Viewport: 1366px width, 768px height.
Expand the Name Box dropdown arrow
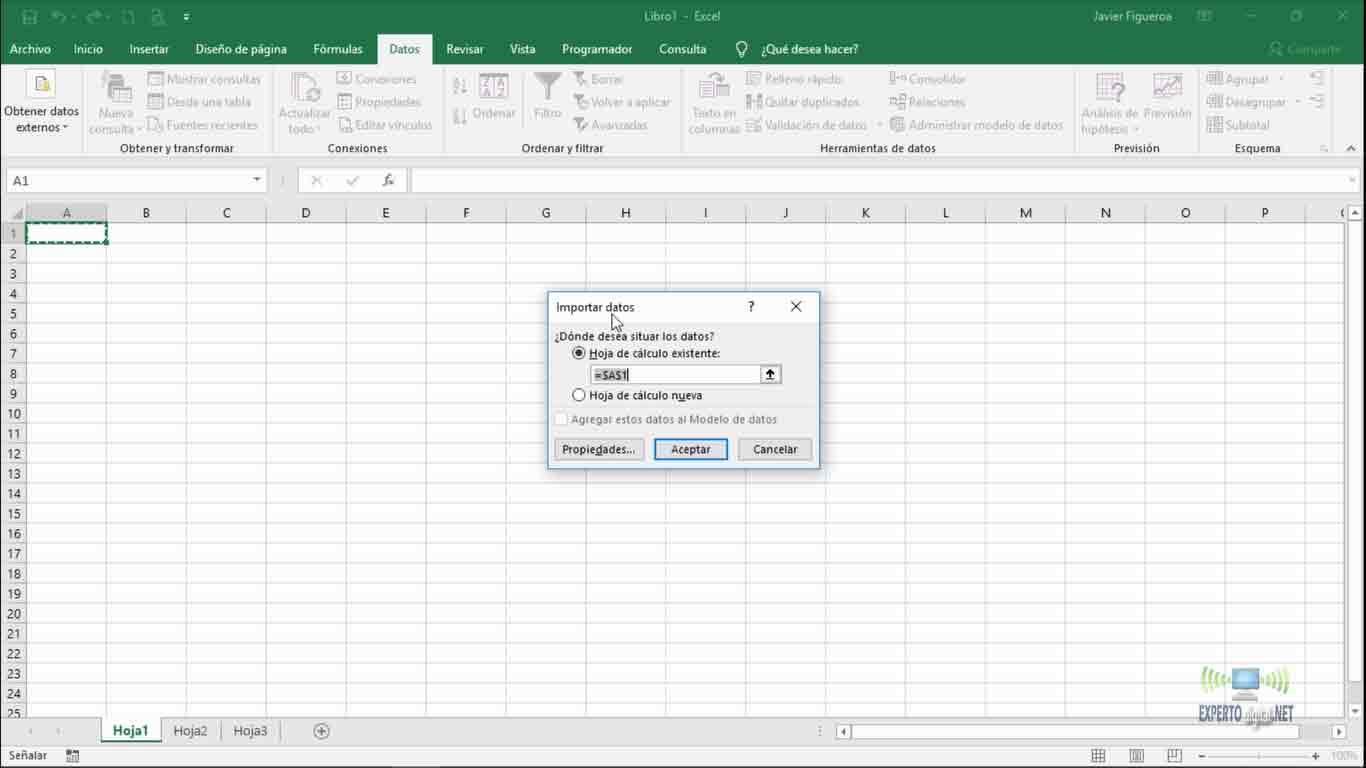[x=257, y=181]
